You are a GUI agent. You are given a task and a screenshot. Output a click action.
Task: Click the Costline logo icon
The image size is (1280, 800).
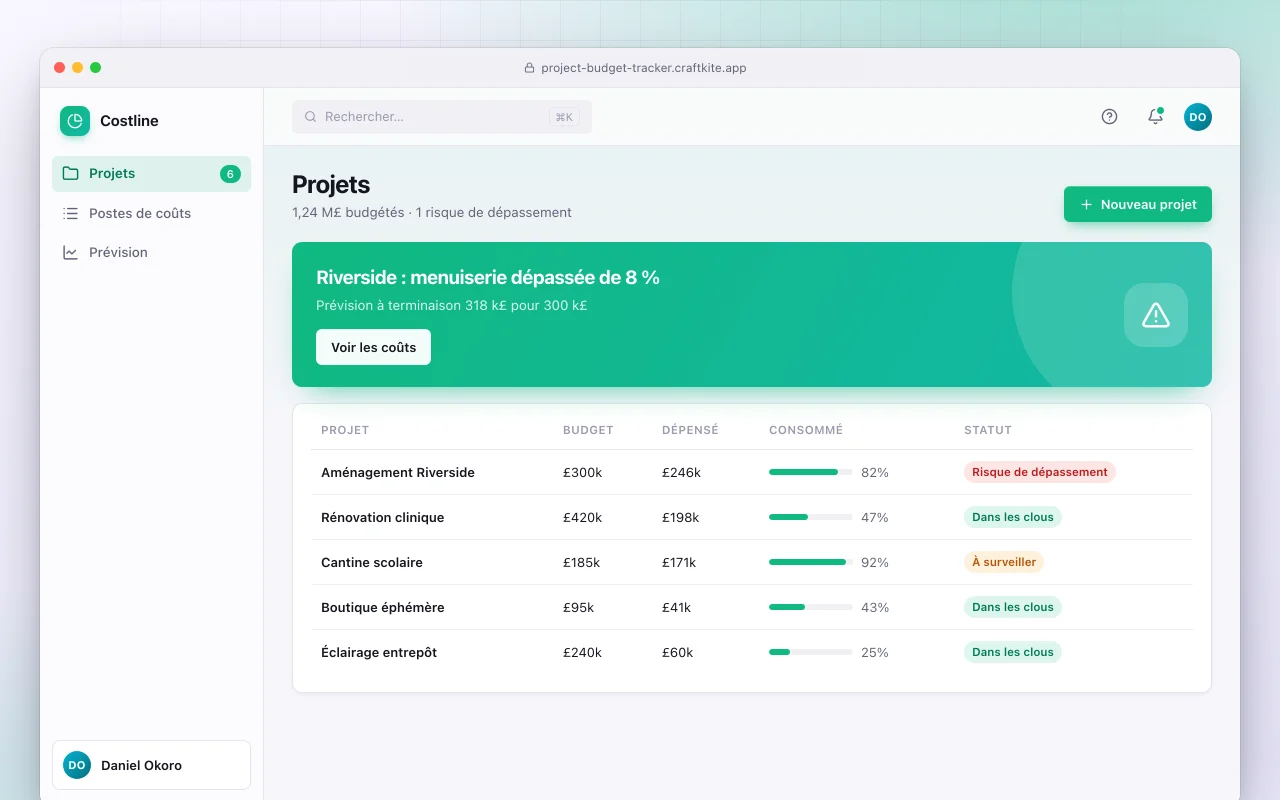click(75, 121)
